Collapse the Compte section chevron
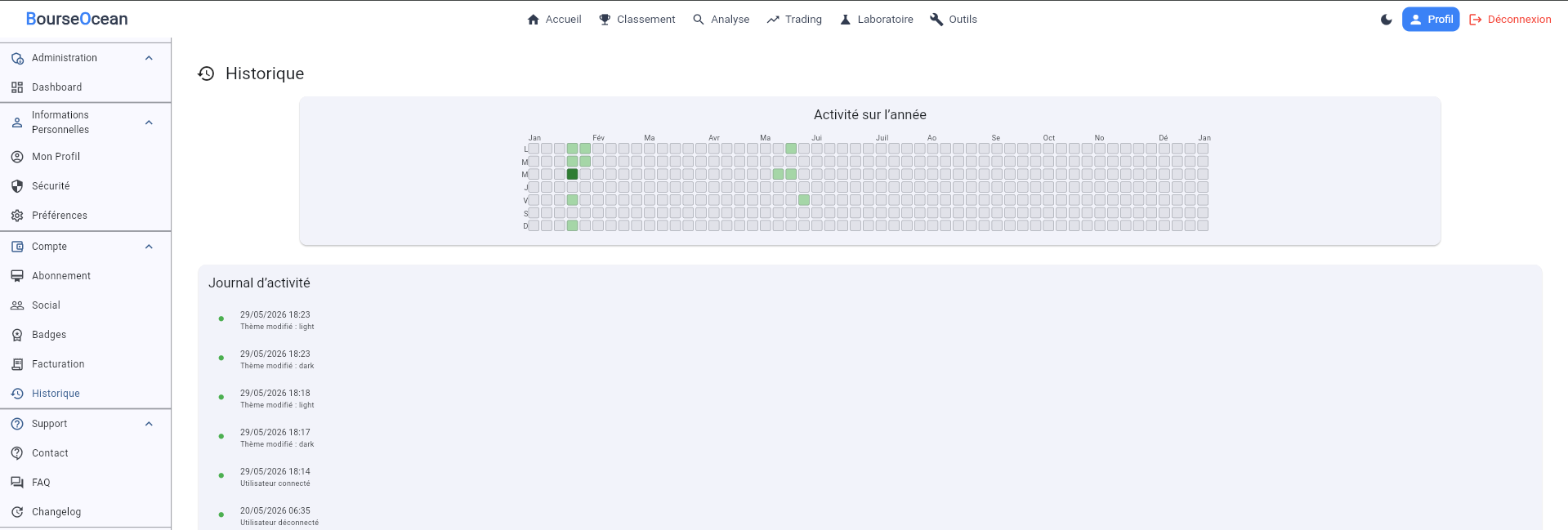Viewport: 1568px width, 530px height. pyautogui.click(x=149, y=247)
